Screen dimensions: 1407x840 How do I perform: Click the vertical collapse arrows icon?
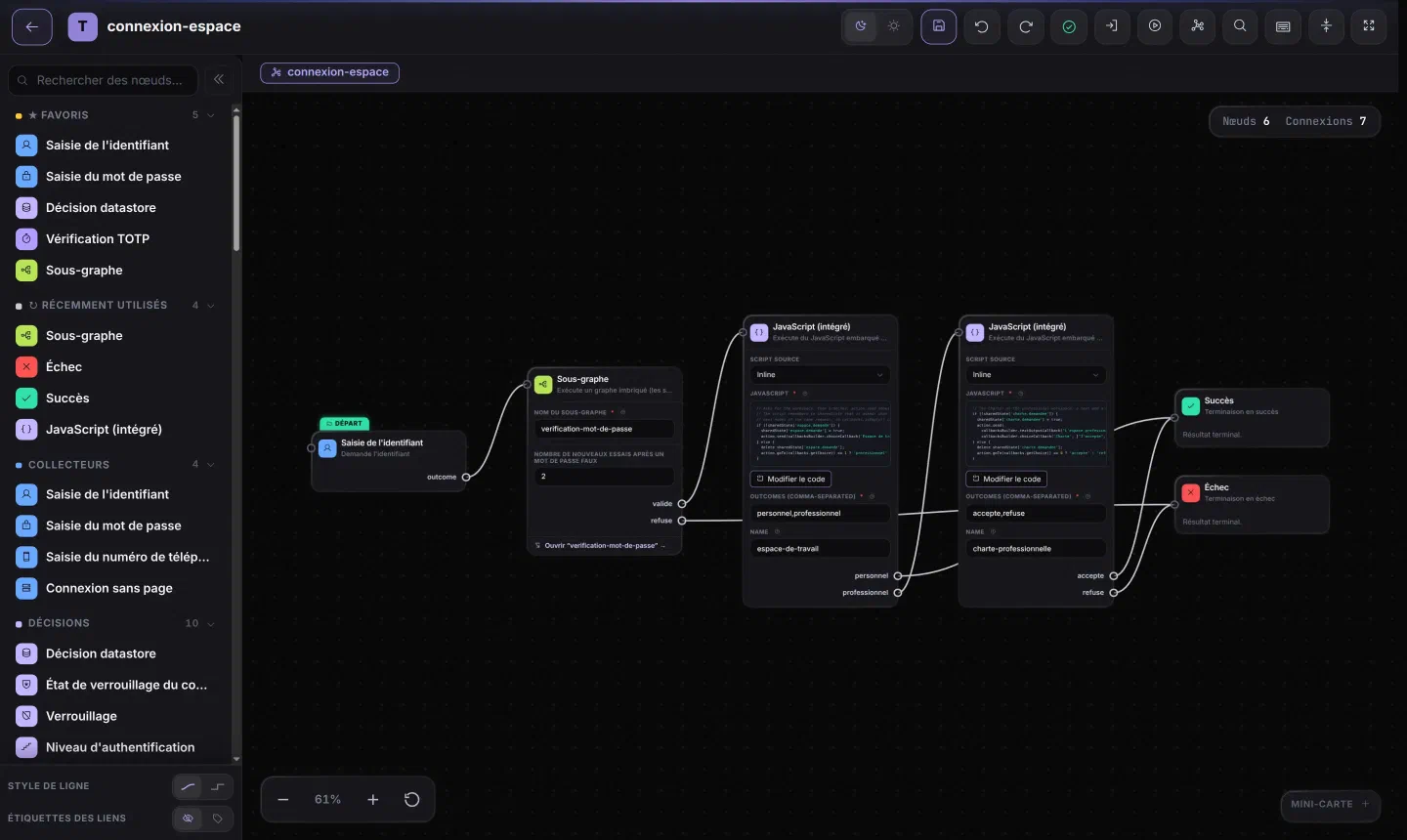pos(1326,26)
